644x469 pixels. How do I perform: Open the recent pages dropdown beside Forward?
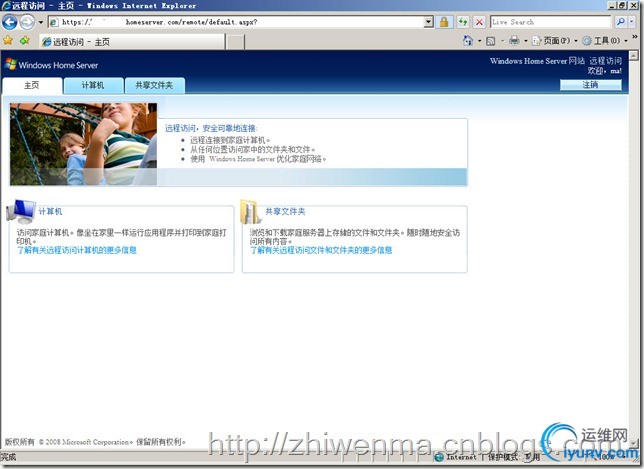(41, 22)
